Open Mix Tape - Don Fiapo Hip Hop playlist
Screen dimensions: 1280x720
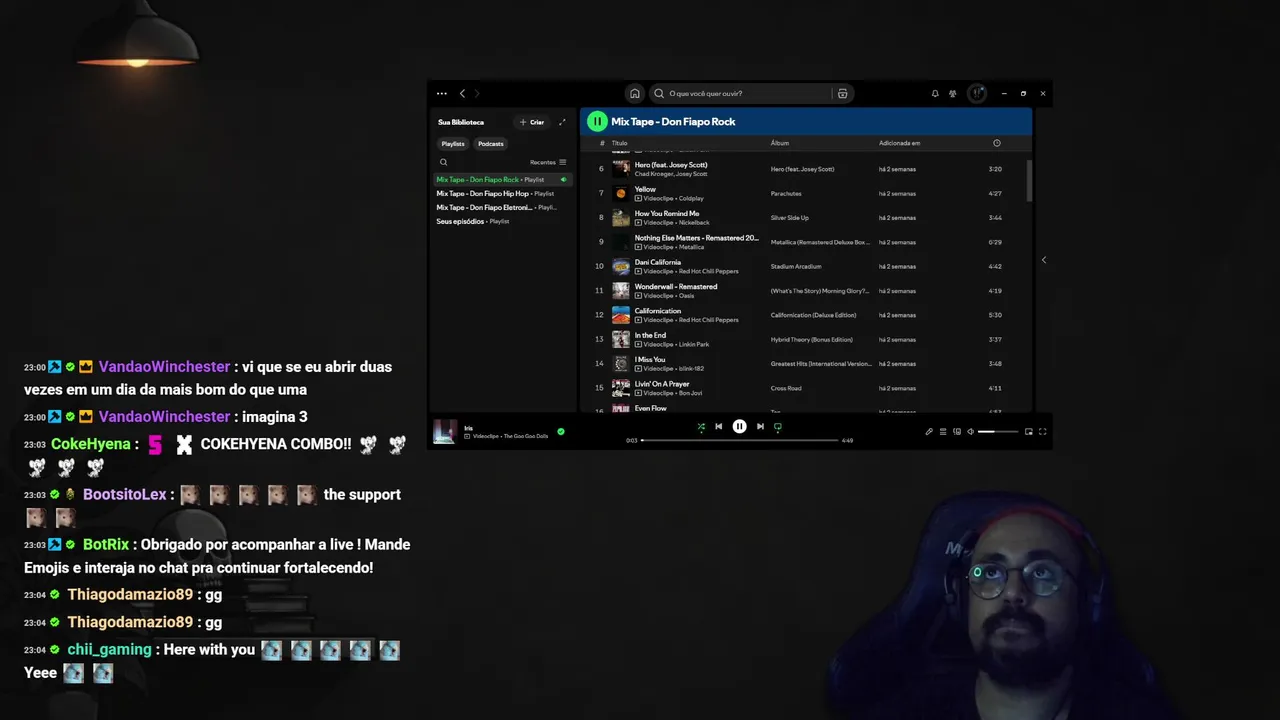[x=502, y=194]
